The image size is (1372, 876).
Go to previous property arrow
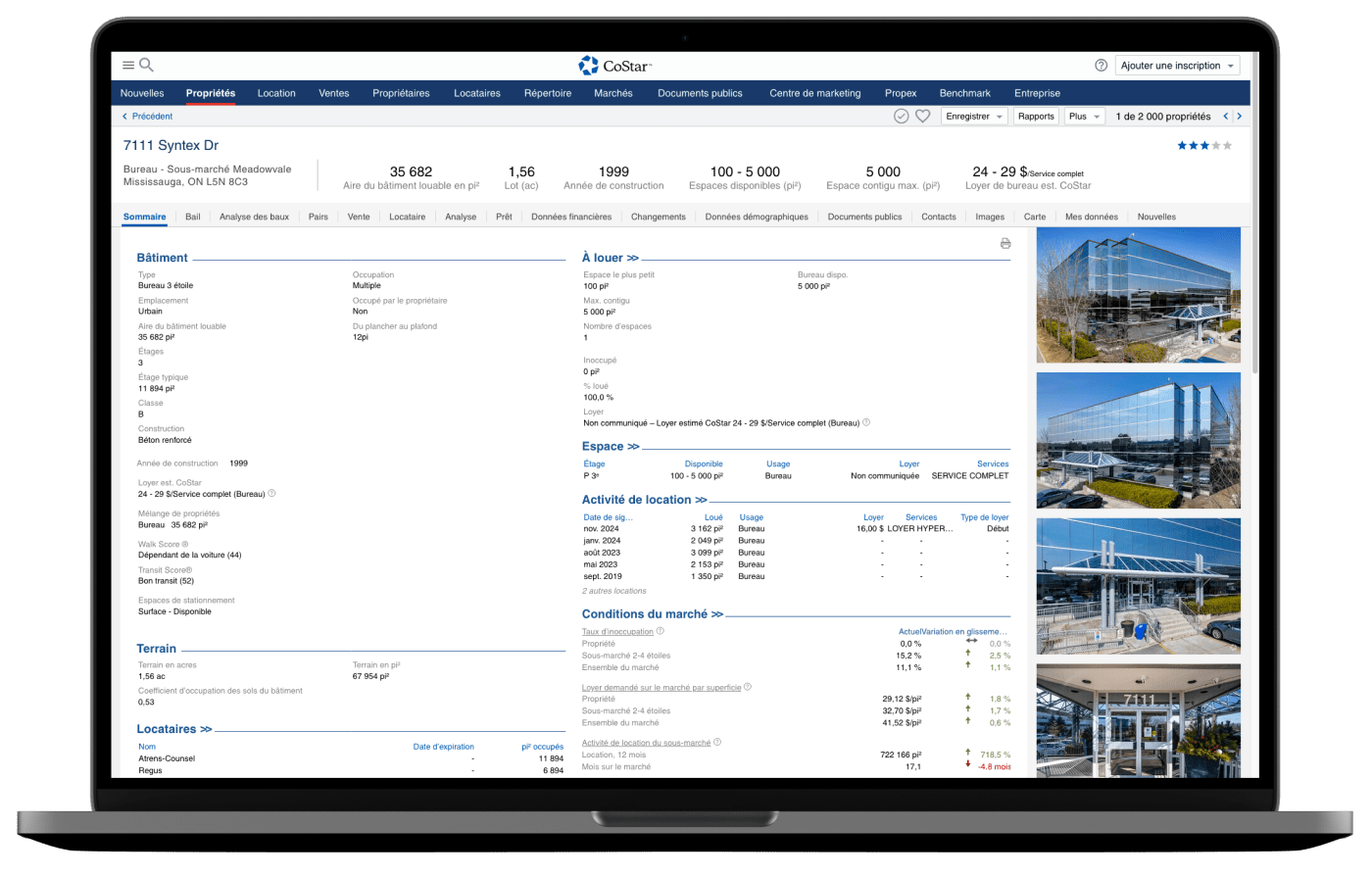click(x=1225, y=117)
